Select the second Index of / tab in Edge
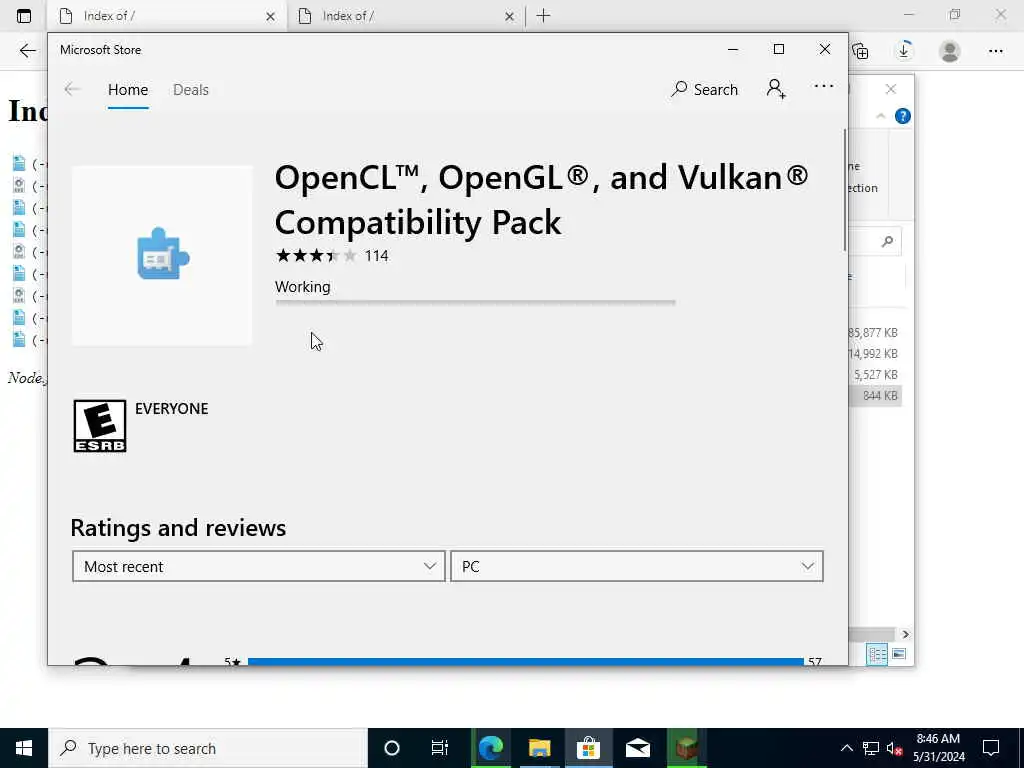Screen dimensions: 1024x768 pyautogui.click(x=405, y=16)
